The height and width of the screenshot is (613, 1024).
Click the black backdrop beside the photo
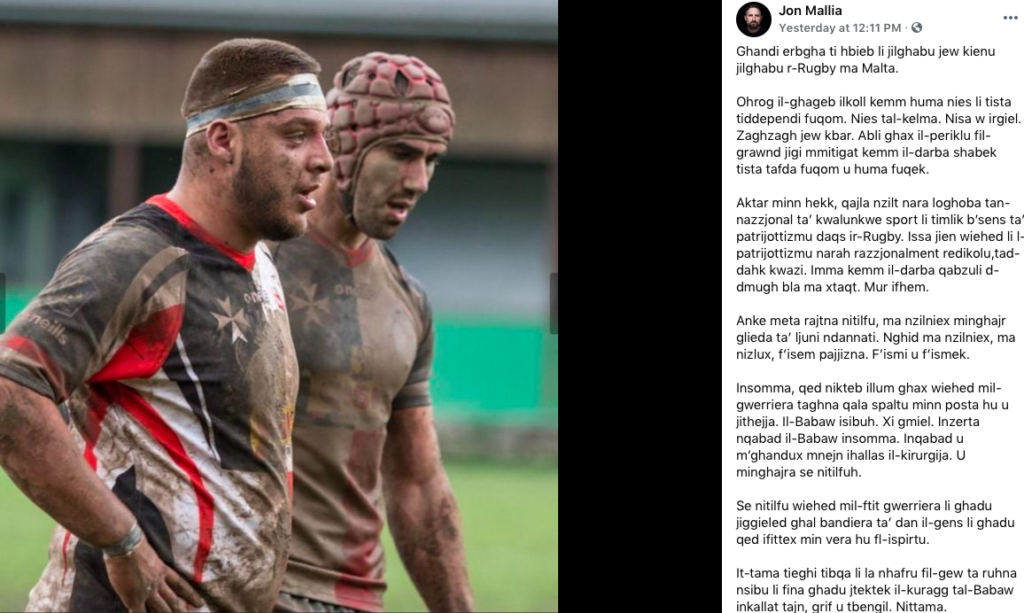click(x=640, y=306)
